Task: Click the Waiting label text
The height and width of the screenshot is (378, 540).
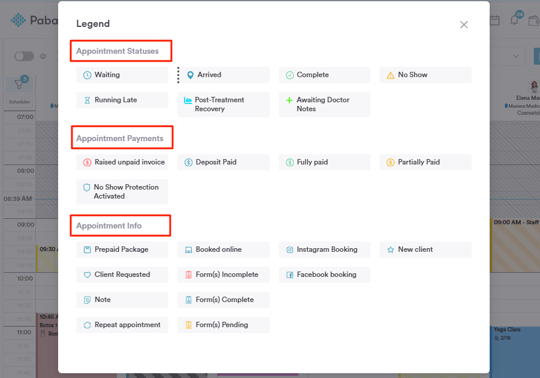Action: point(107,75)
